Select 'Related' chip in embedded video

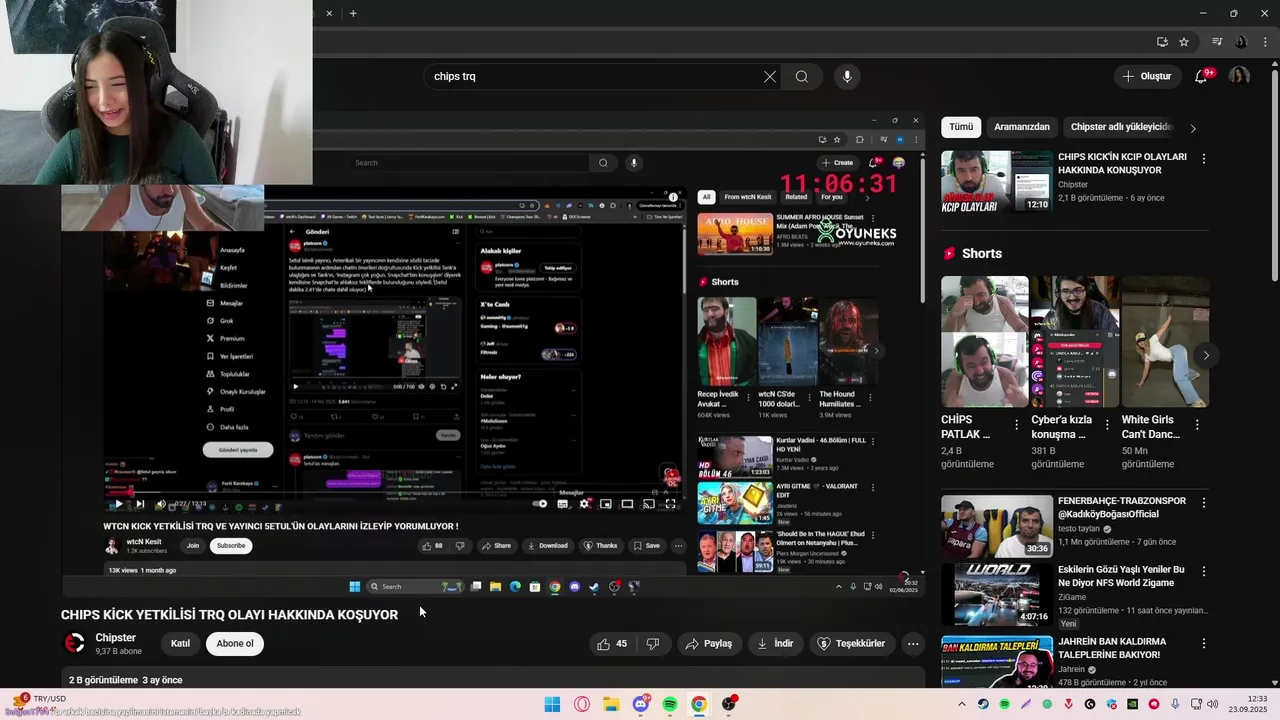pos(796,197)
